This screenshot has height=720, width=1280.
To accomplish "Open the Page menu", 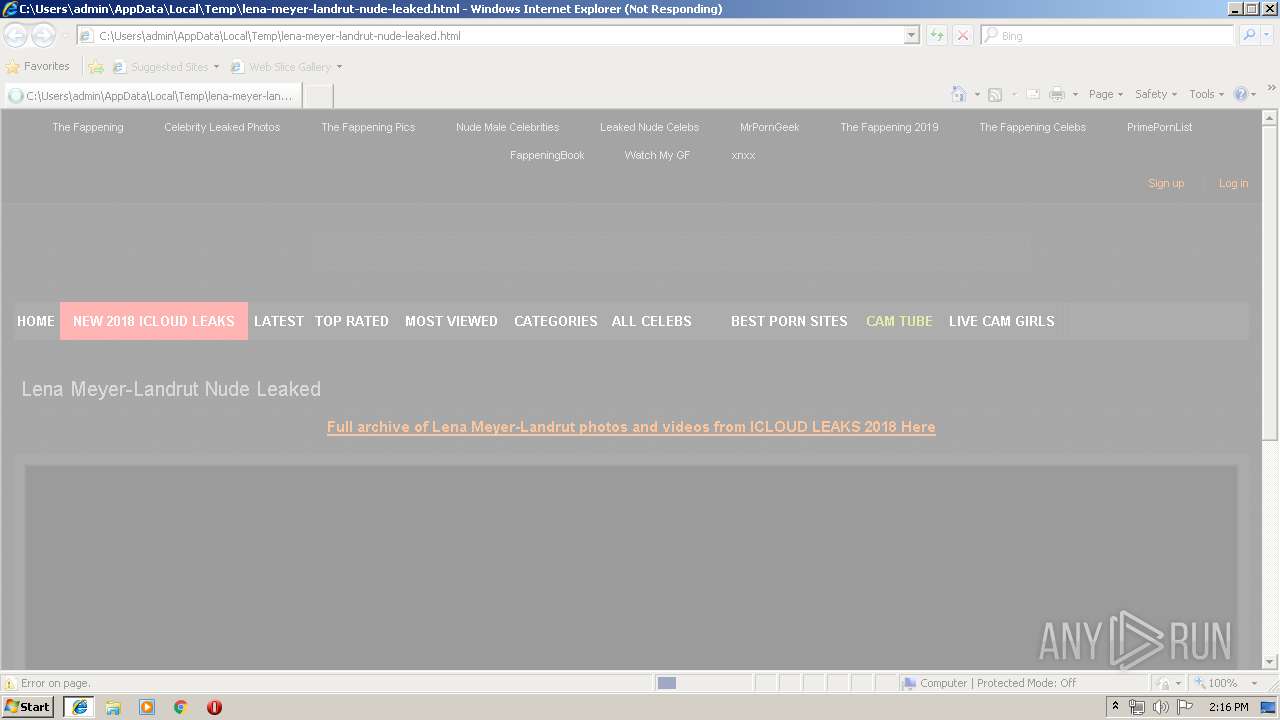I will pyautogui.click(x=1106, y=94).
